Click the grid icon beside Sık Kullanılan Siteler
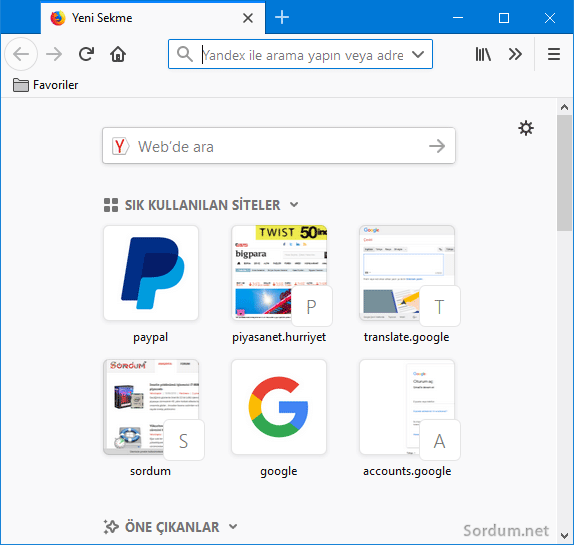 [111, 205]
